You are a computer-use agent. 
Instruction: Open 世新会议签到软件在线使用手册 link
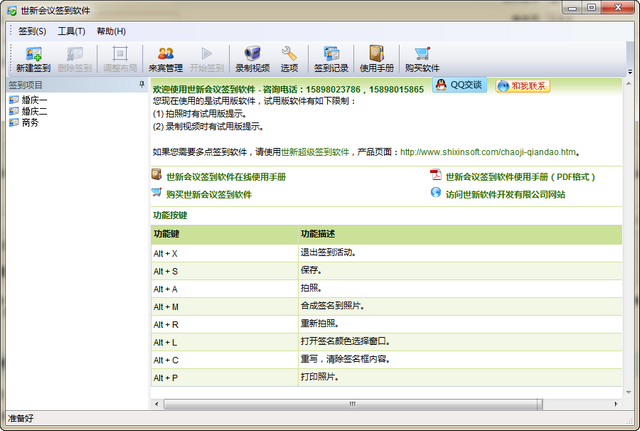[226, 177]
